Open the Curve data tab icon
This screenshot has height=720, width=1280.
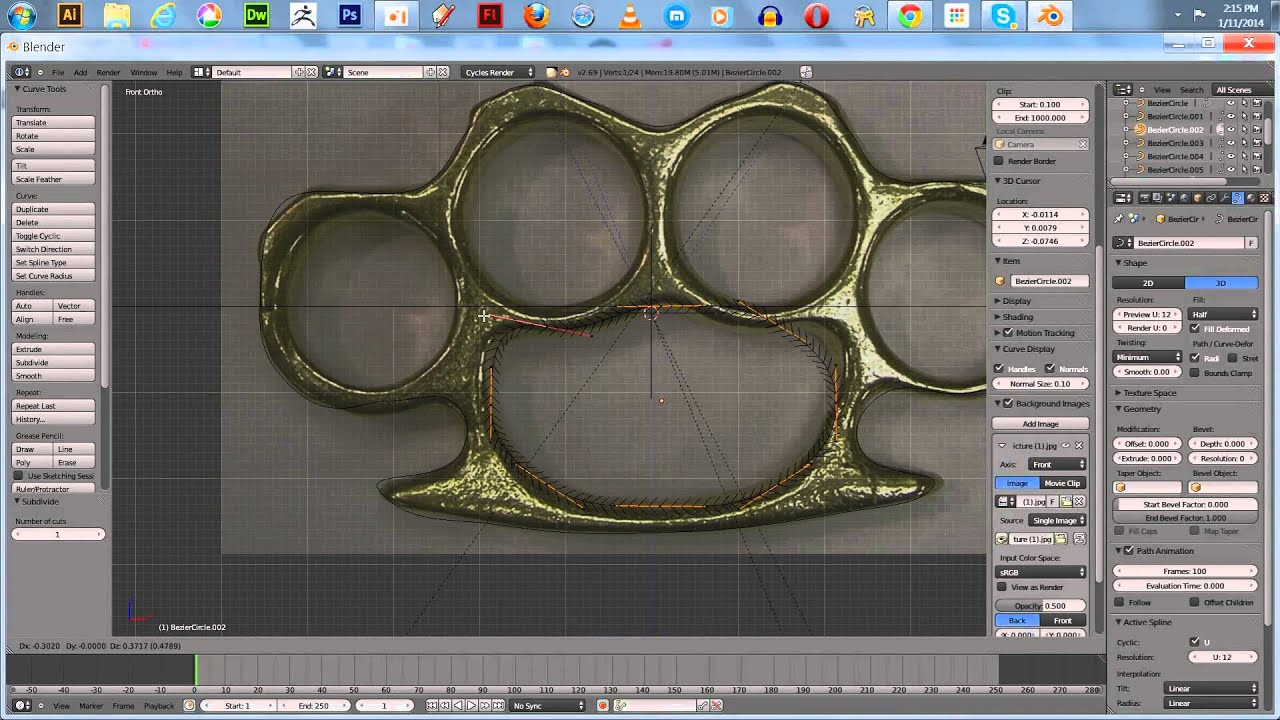click(1238, 197)
